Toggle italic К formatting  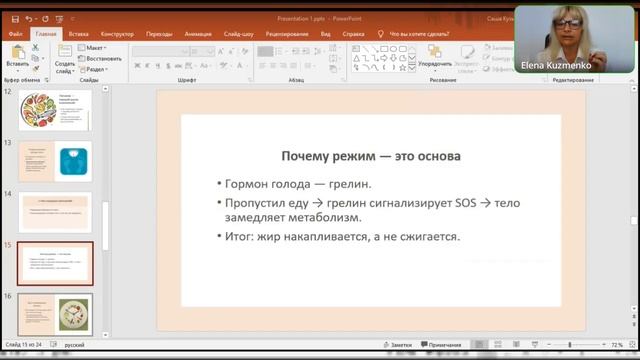[147, 66]
